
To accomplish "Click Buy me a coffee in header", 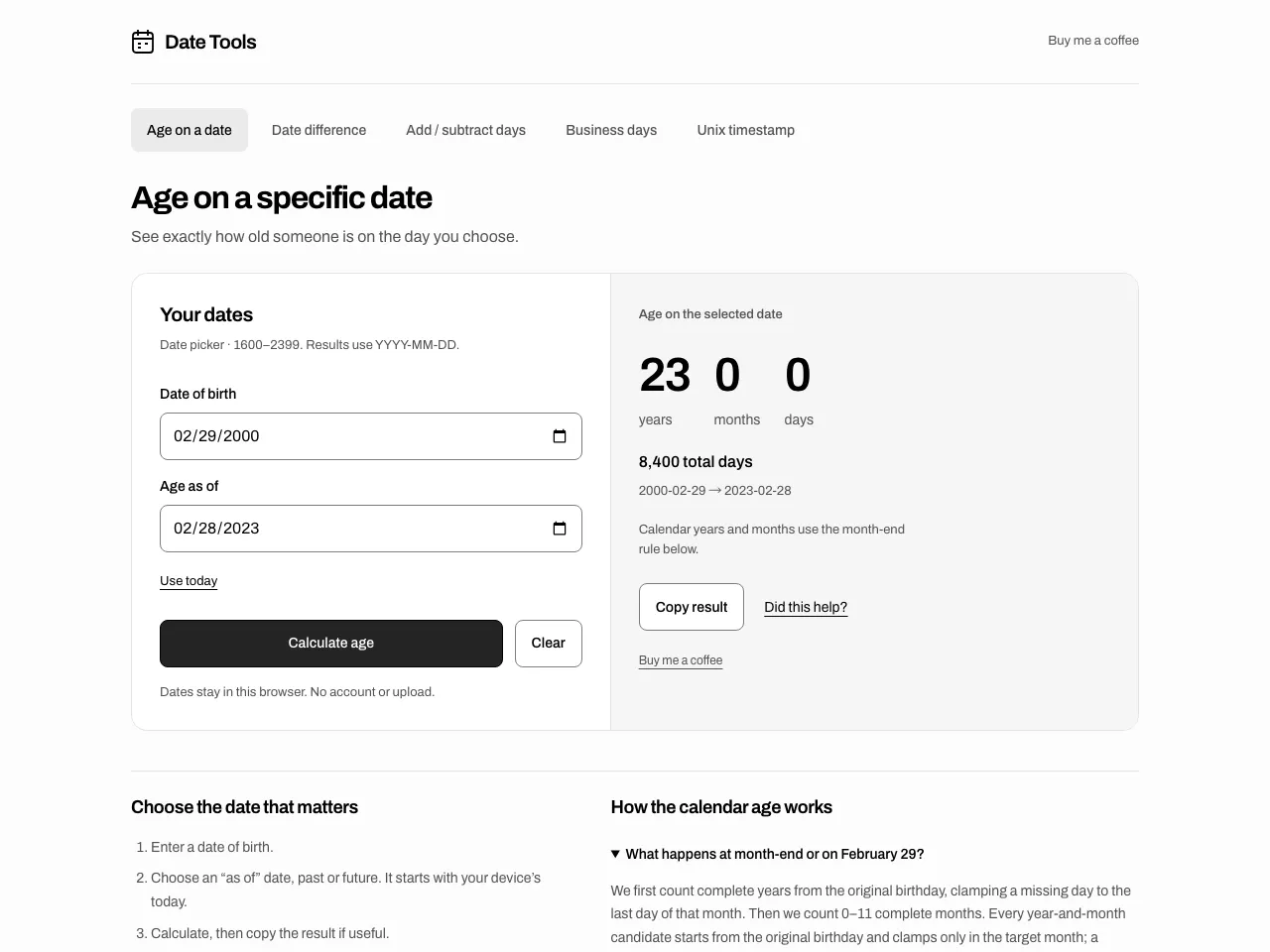I will 1093,41.
